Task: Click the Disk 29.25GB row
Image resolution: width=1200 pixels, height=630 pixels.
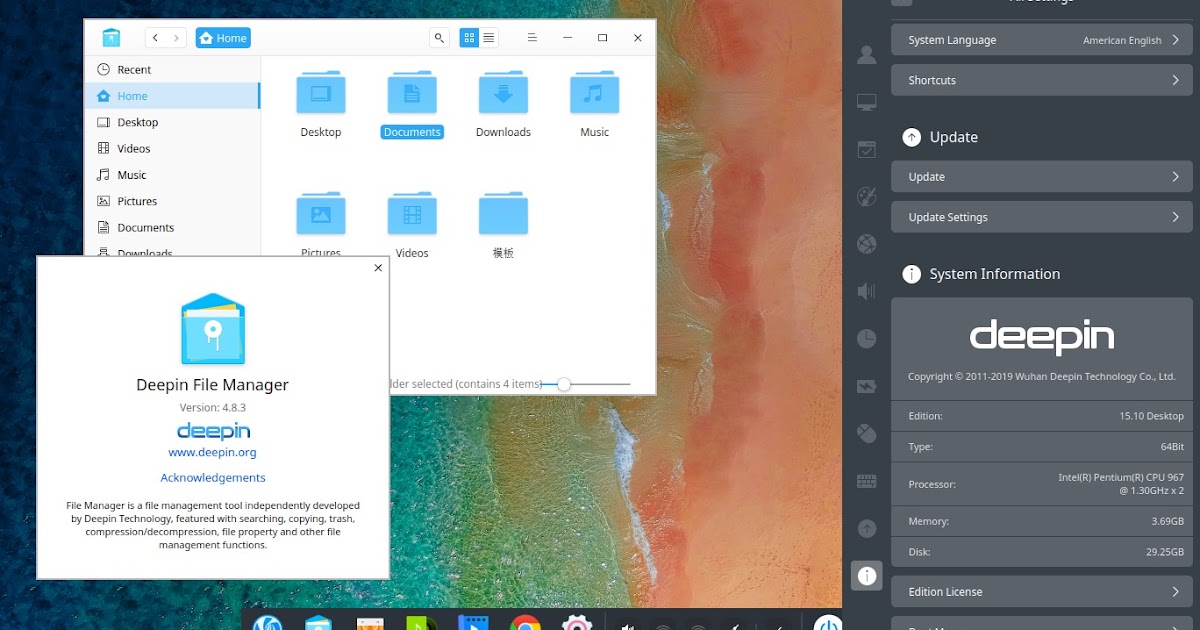Action: click(x=1042, y=552)
